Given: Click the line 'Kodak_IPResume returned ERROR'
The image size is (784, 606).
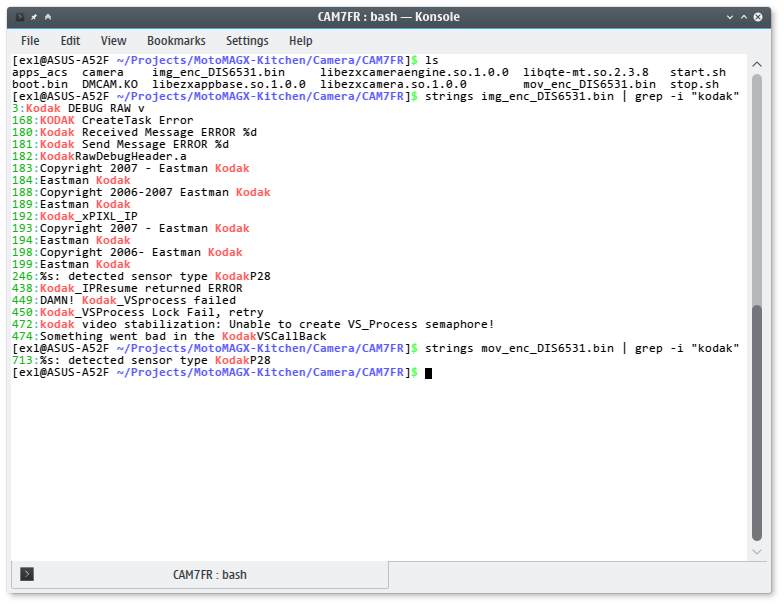Looking at the screenshot, I should pos(128,288).
